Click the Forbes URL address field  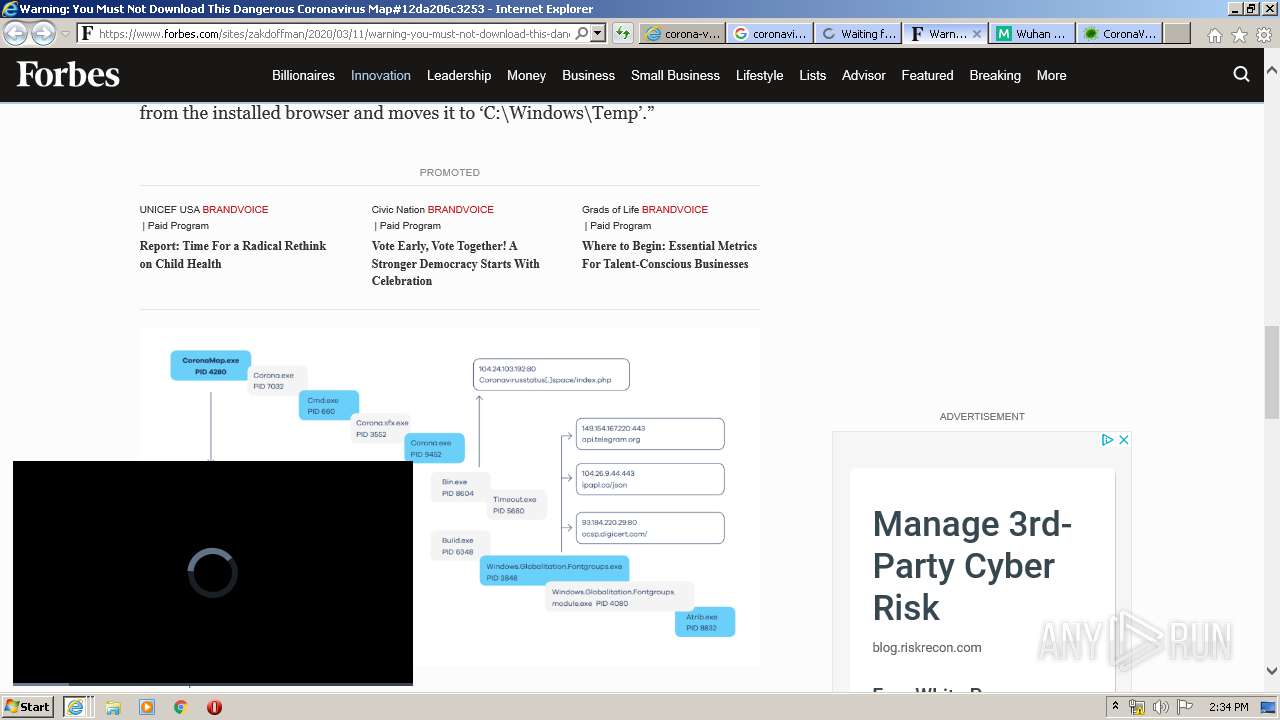point(335,33)
